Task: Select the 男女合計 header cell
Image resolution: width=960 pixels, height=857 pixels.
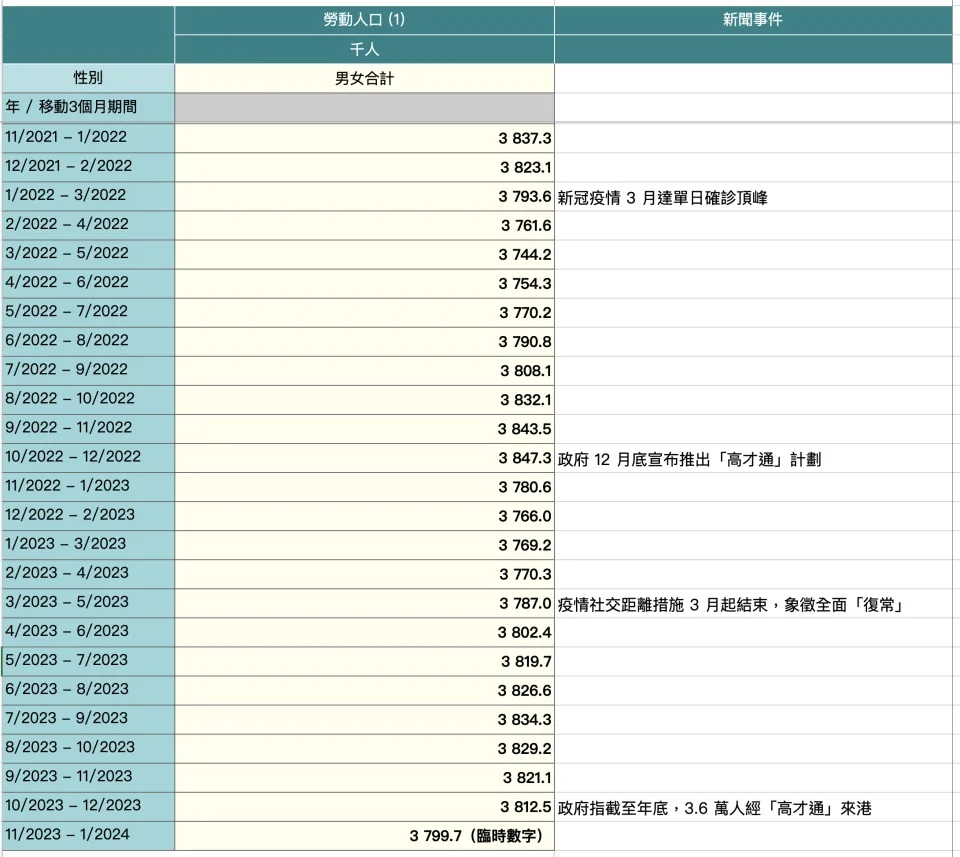Action: click(x=364, y=77)
